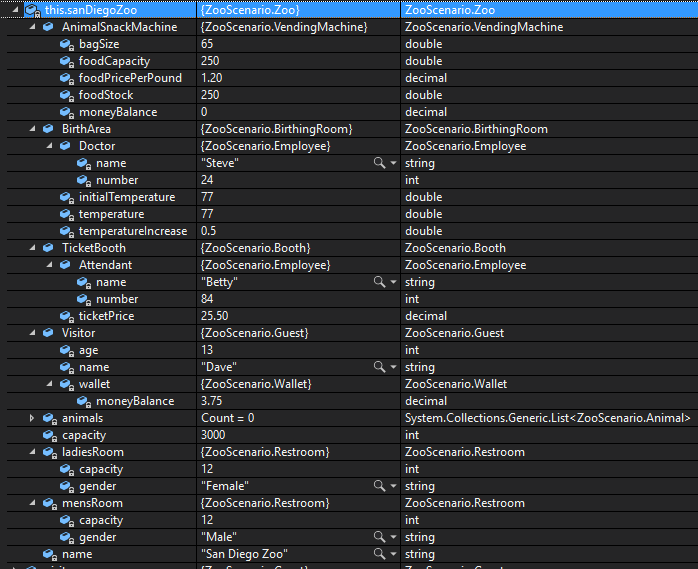The height and width of the screenshot is (569, 698).
Task: Click the BirthArea property icon
Action: point(48,129)
